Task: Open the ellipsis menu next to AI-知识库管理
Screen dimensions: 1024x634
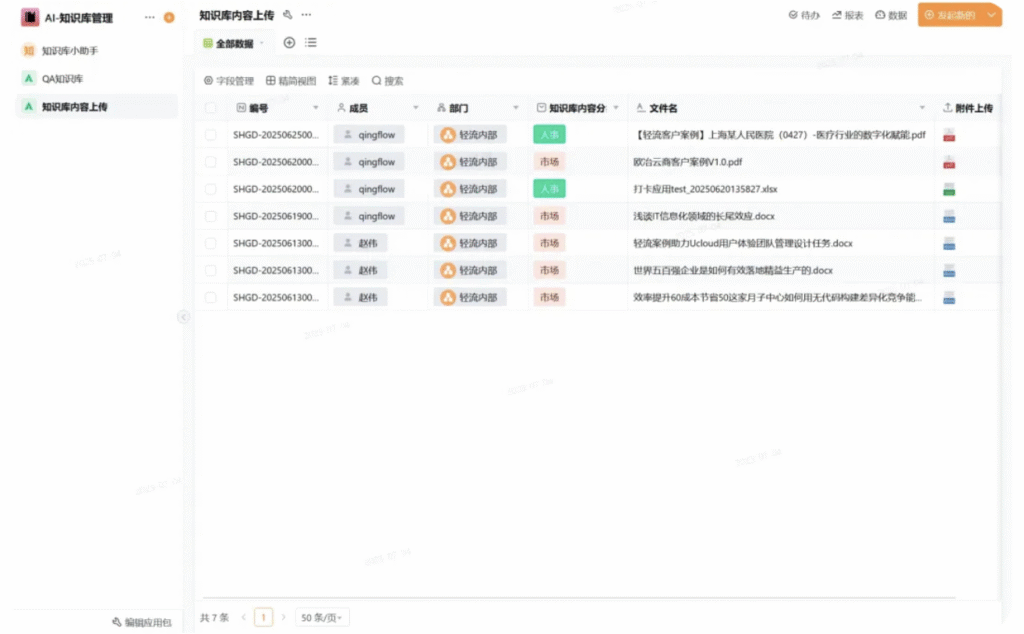Action: pos(150,18)
